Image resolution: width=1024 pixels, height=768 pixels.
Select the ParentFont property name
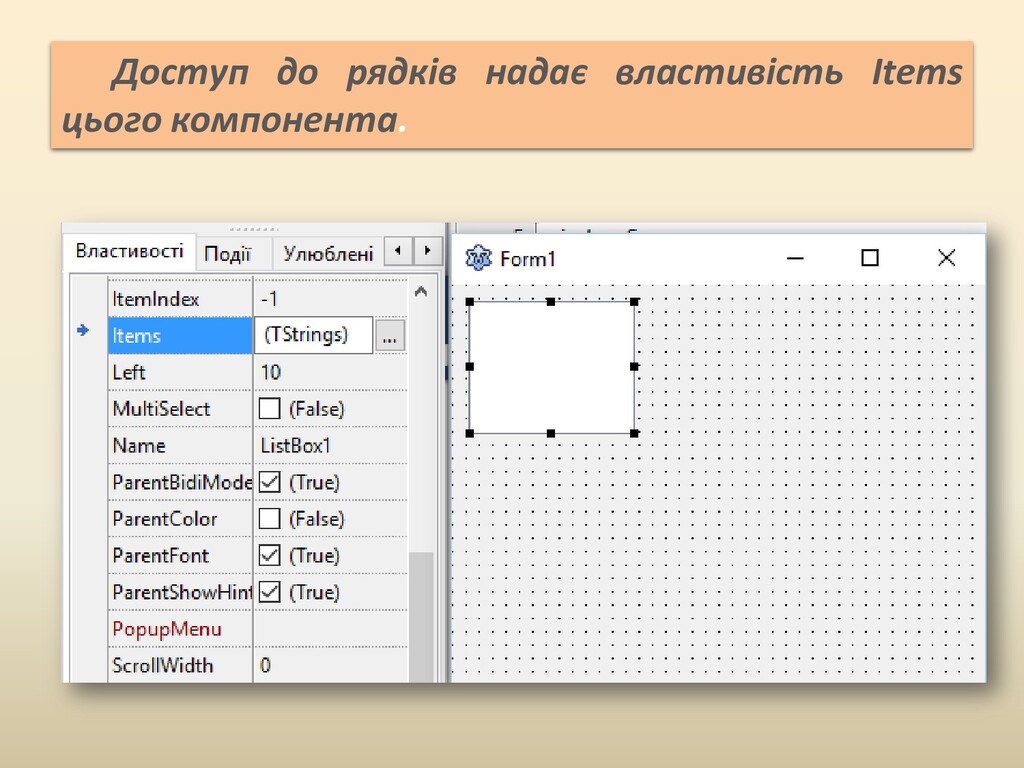coord(161,555)
